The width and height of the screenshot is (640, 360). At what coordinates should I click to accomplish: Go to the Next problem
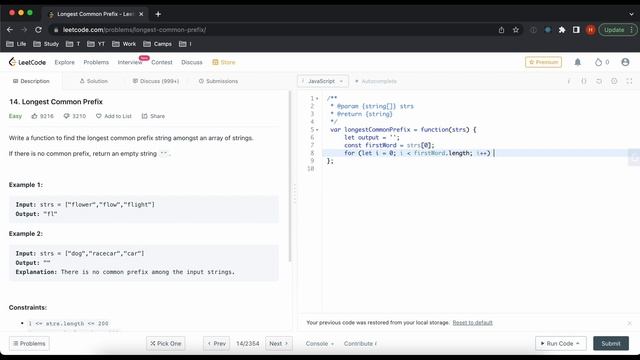[278, 344]
